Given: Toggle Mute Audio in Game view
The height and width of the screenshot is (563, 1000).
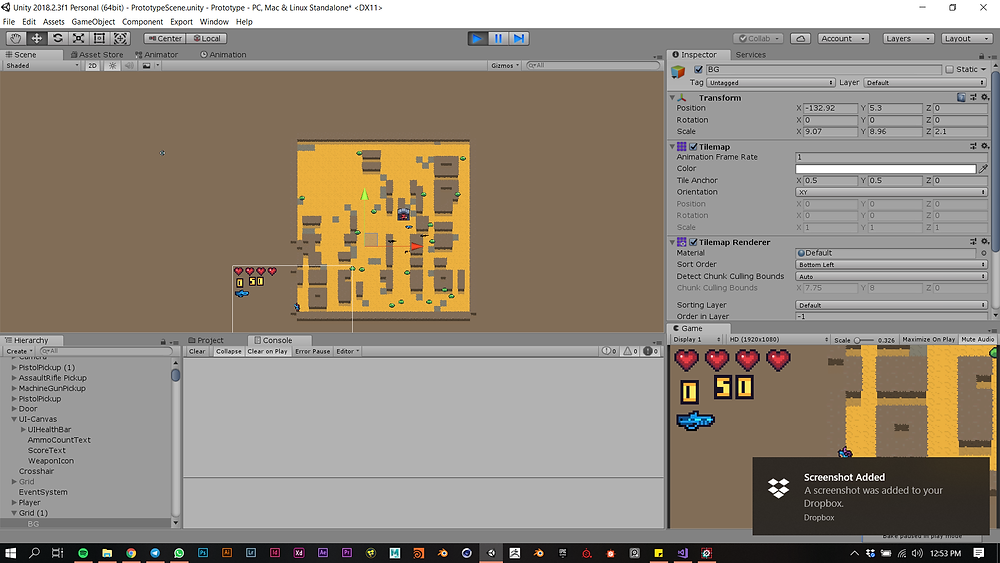Looking at the screenshot, I should 977,340.
